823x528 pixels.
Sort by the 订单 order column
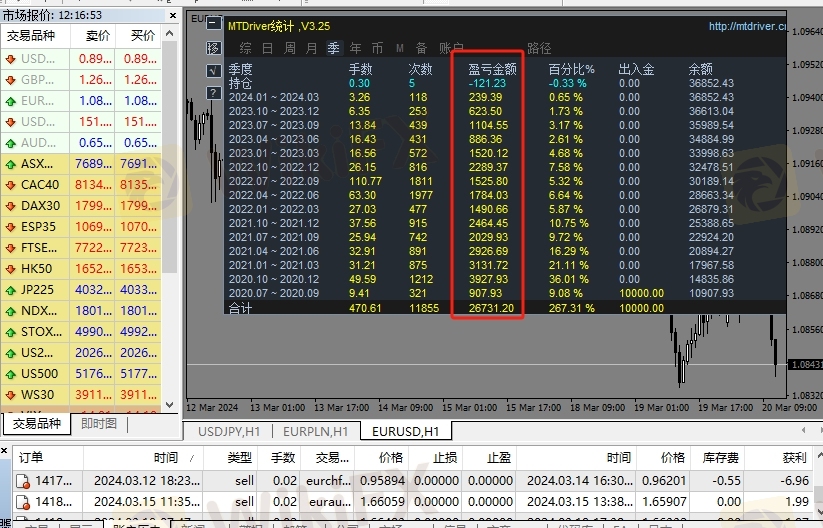(x=48, y=458)
